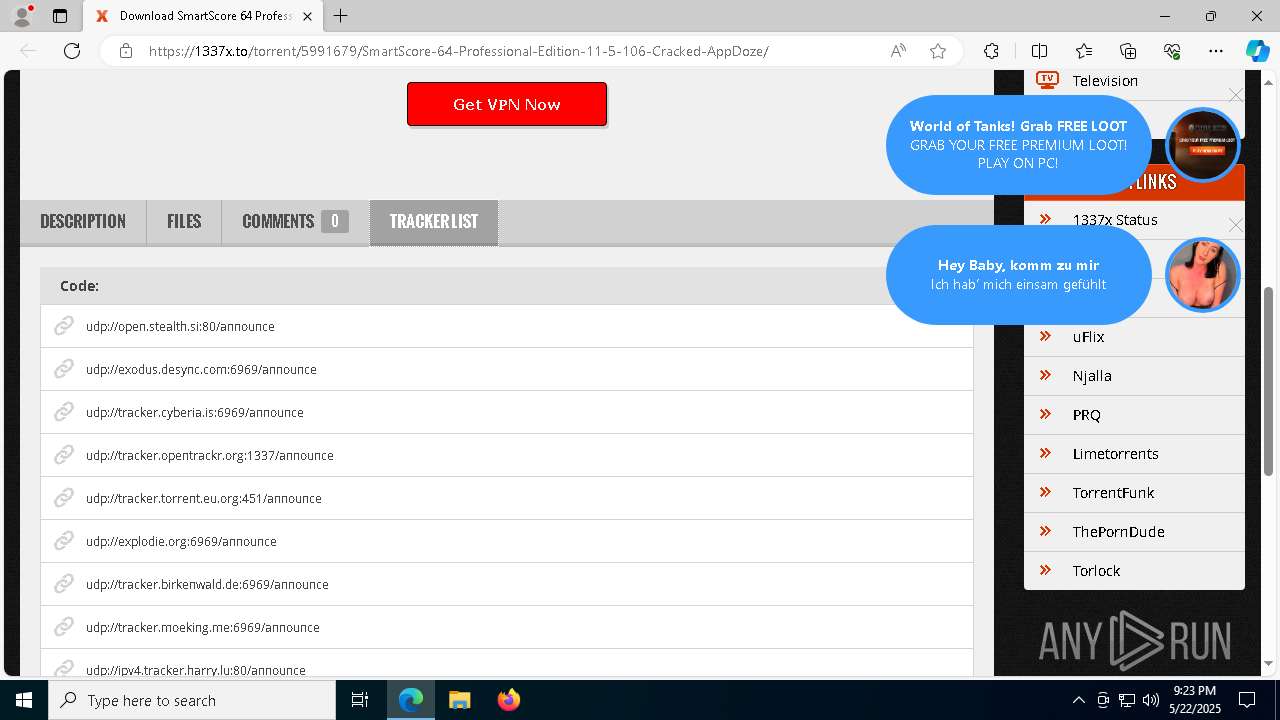Click the link icon beside exodus.desync.com tracker
Viewport: 1280px width, 720px height.
pos(64,369)
